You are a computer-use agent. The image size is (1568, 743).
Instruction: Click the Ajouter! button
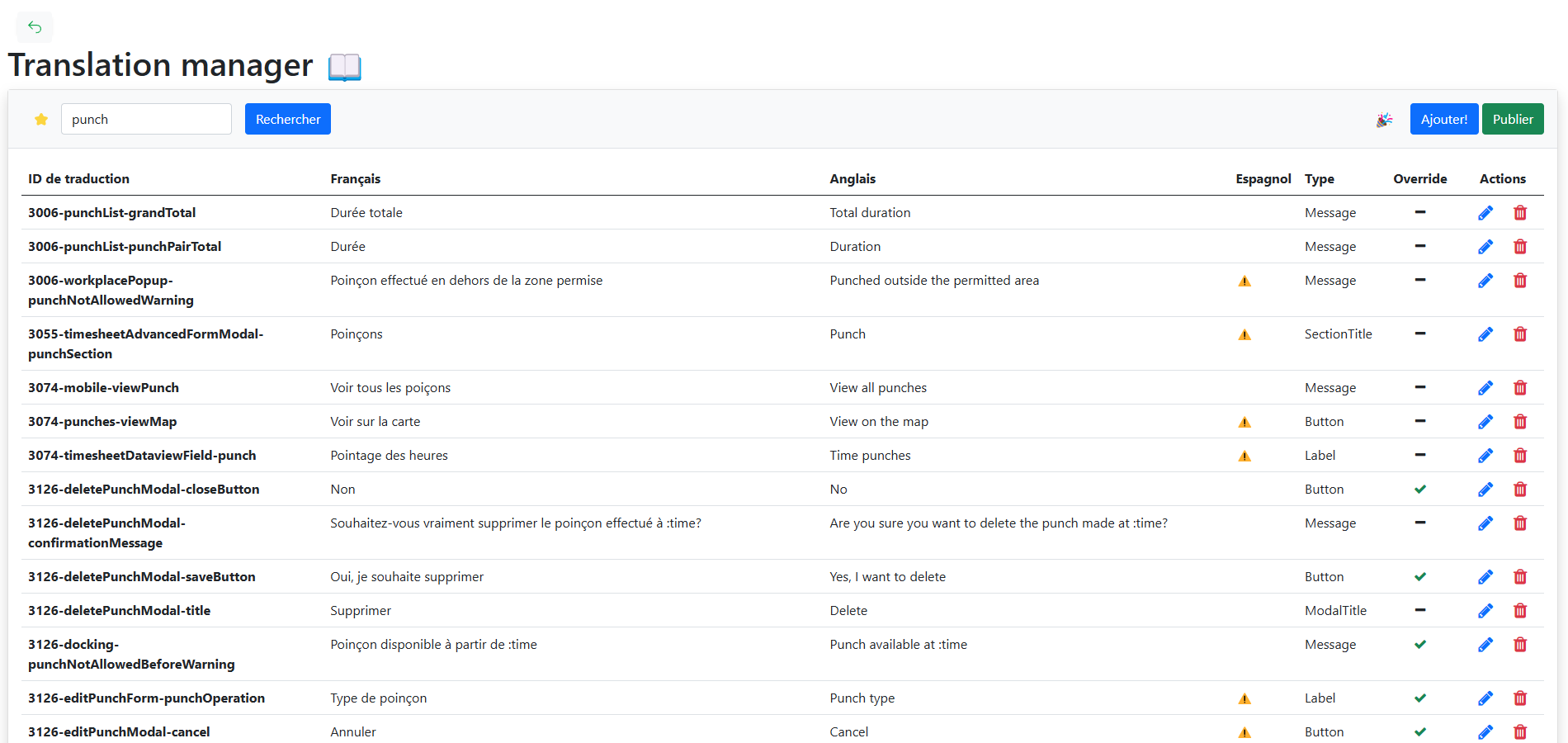1443,120
